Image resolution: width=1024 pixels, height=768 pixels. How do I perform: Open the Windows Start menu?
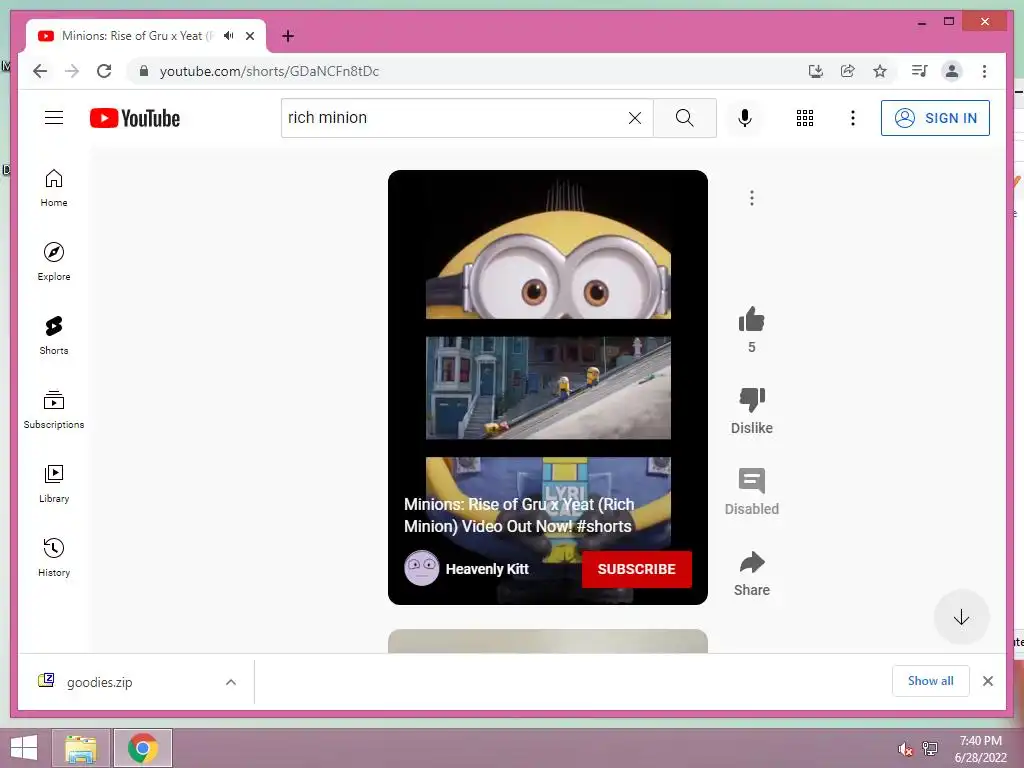click(x=24, y=748)
